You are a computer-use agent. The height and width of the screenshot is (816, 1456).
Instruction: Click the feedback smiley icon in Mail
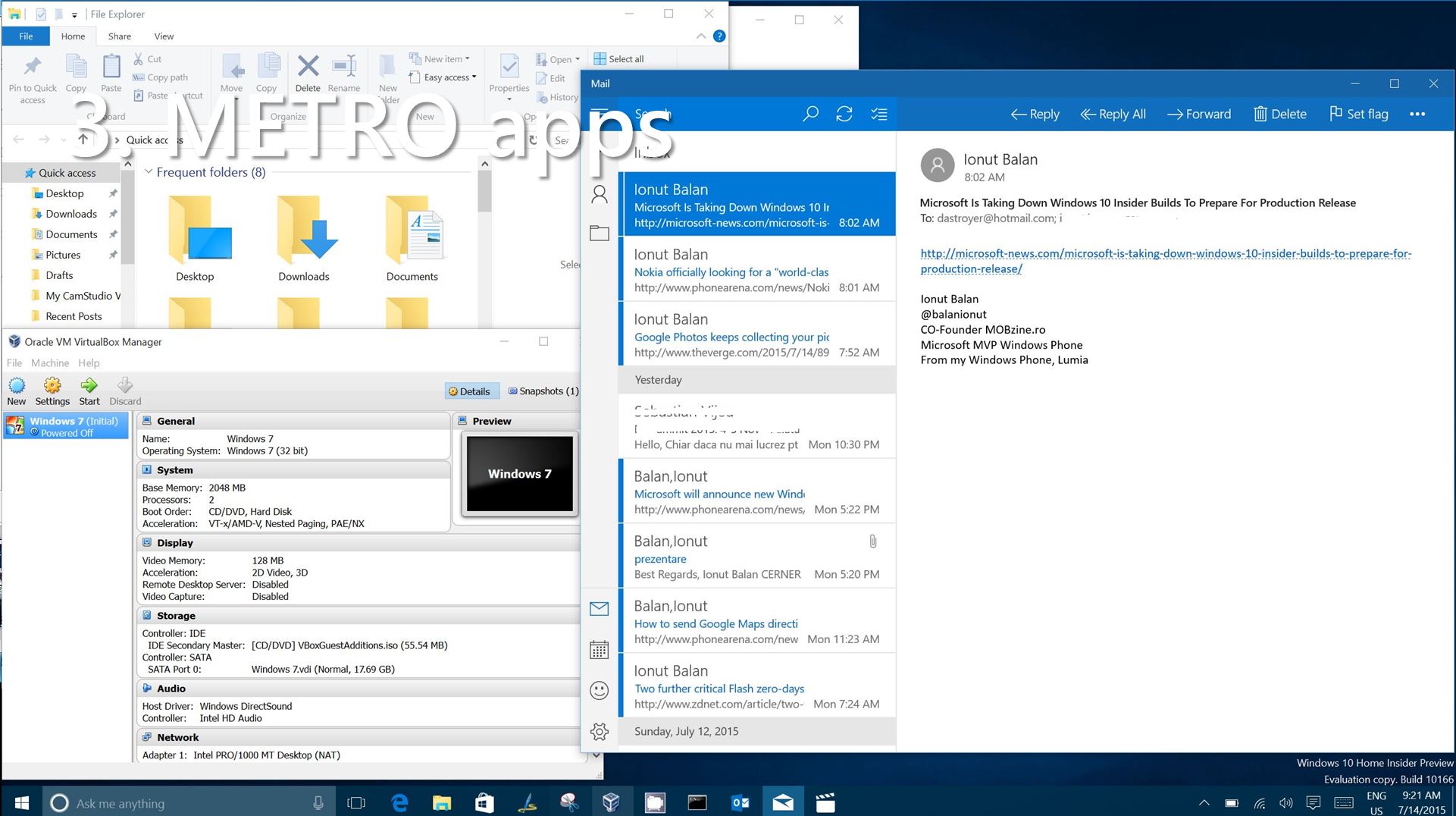point(599,690)
